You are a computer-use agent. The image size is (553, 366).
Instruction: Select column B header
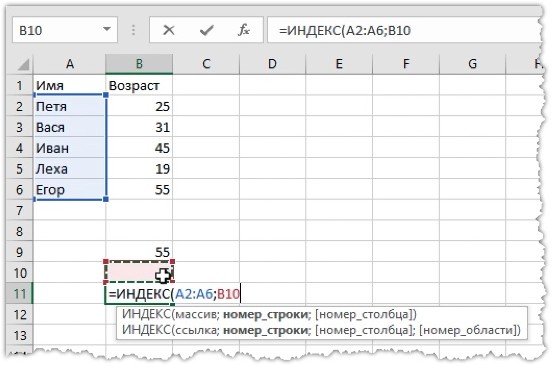point(139,64)
